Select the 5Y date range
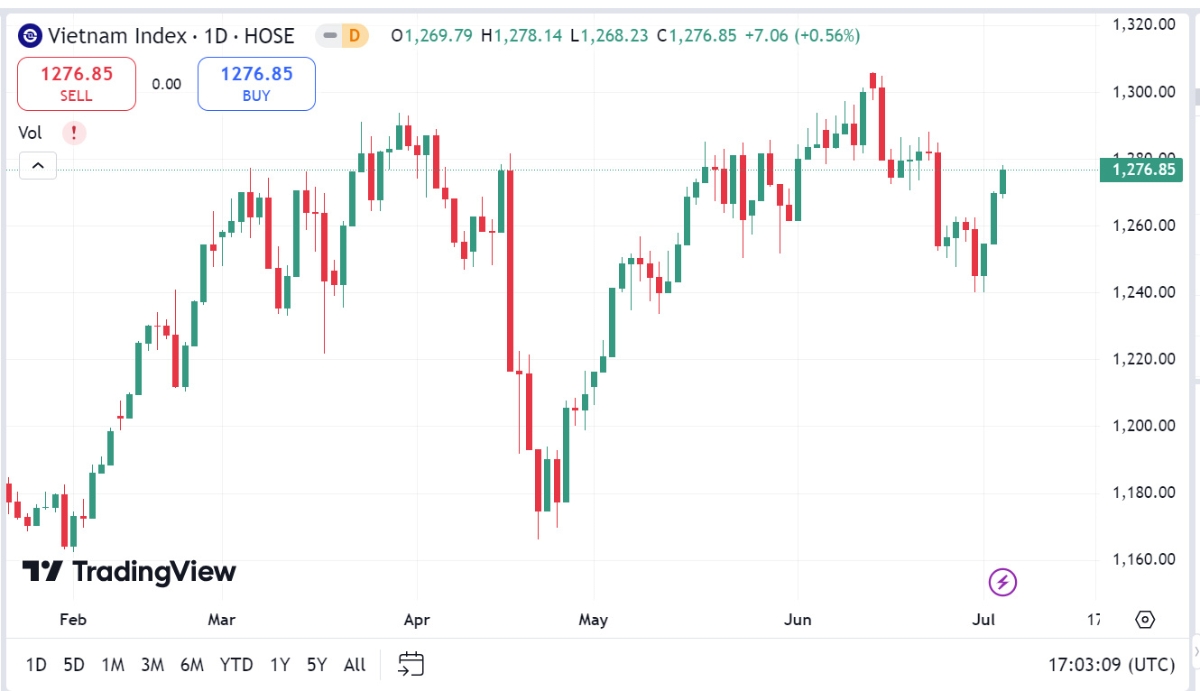The width and height of the screenshot is (1200, 691). (317, 664)
